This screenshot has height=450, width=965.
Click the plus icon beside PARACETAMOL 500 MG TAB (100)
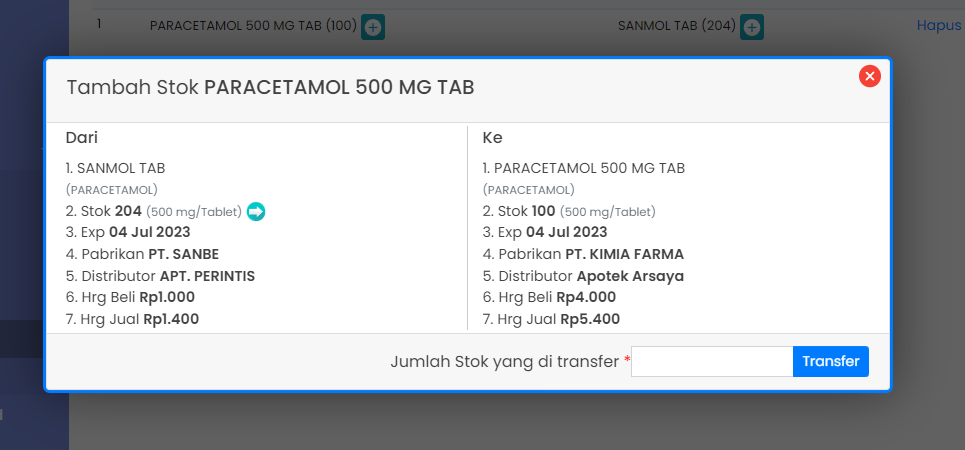click(x=372, y=28)
